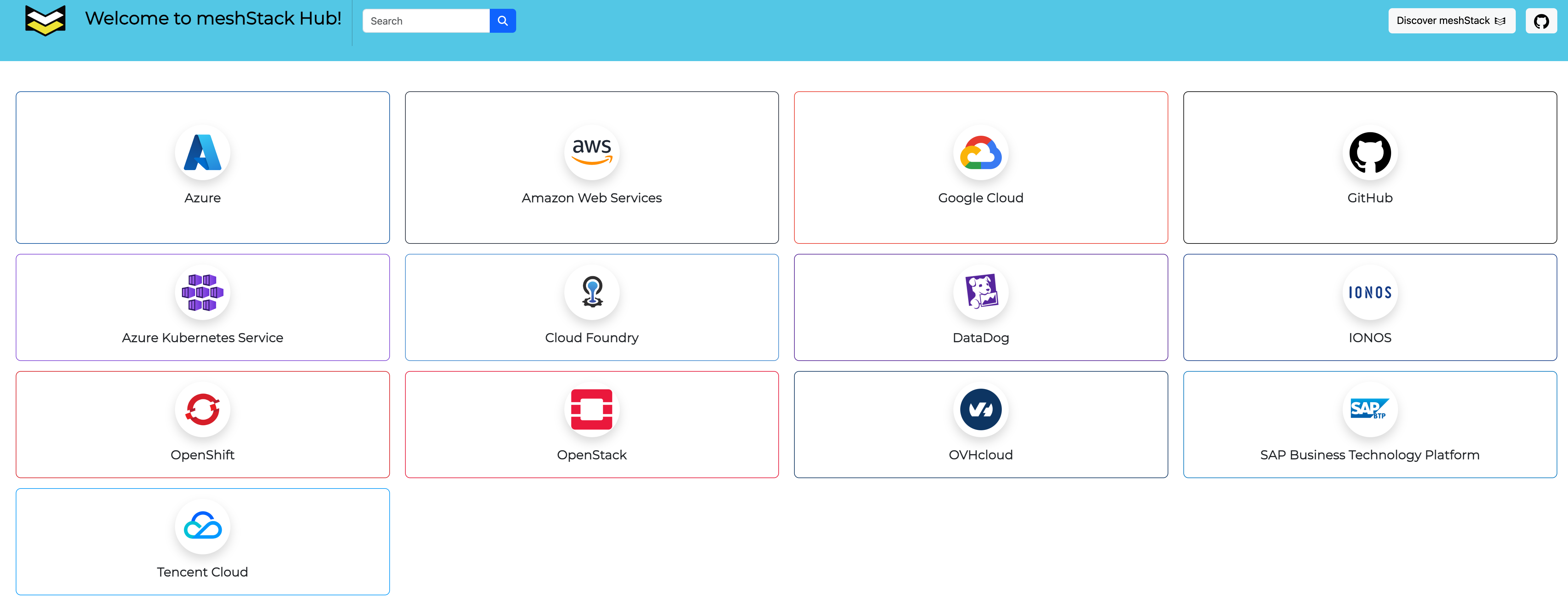Click the IONOS logo icon
The width and height of the screenshot is (1568, 606).
[x=1370, y=292]
